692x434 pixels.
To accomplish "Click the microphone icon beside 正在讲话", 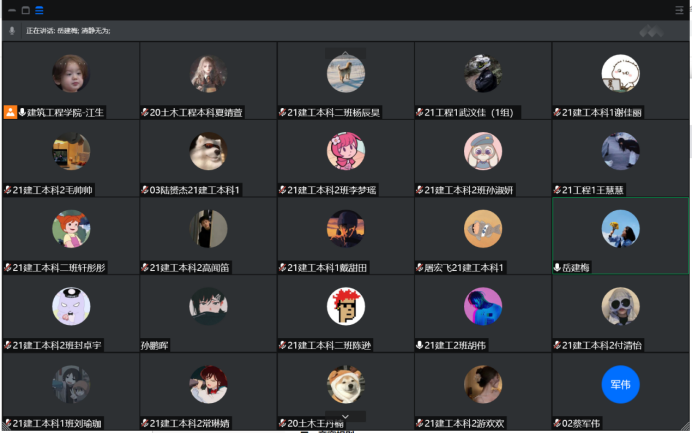I will (12, 31).
